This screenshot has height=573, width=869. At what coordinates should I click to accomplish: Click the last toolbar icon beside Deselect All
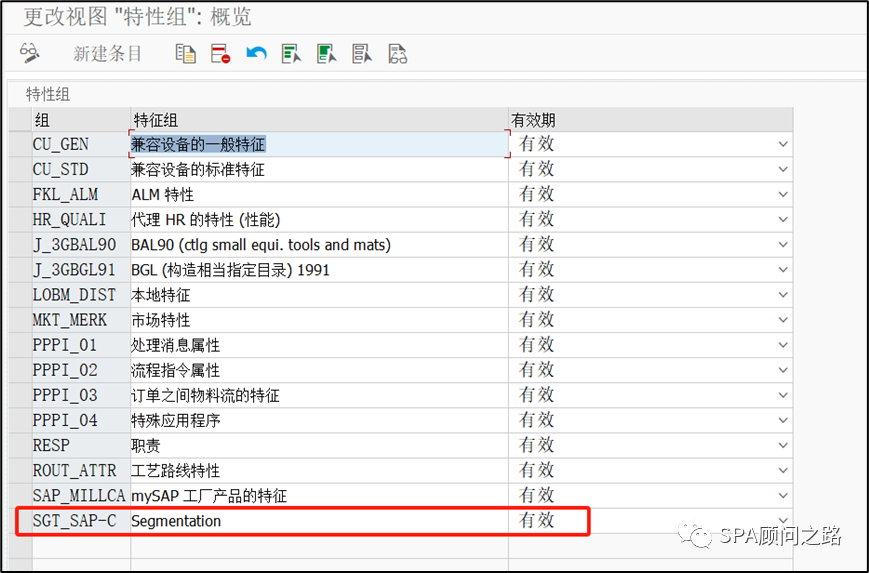[x=397, y=54]
